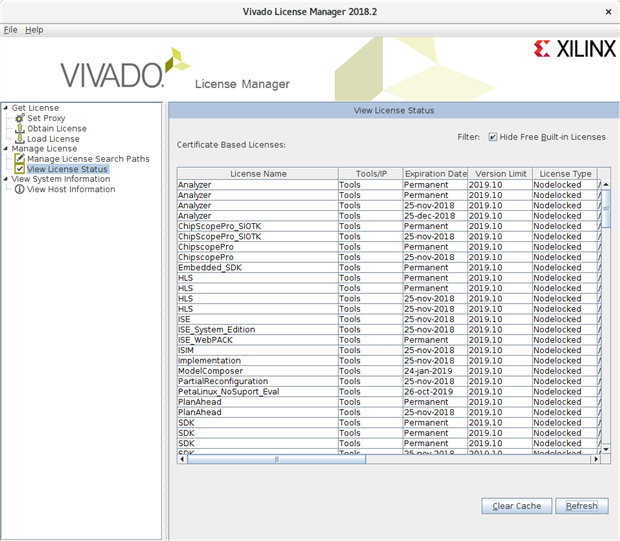Click the Manage License Search Paths edit icon
Screen dimensions: 620x541
20,159
